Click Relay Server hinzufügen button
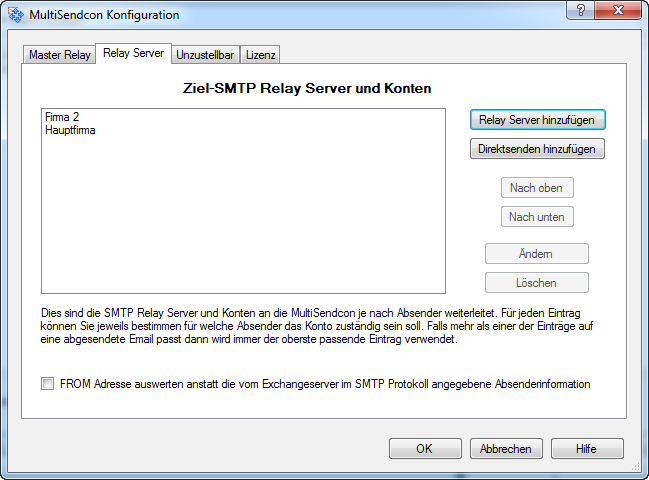649x480 pixels. [537, 120]
